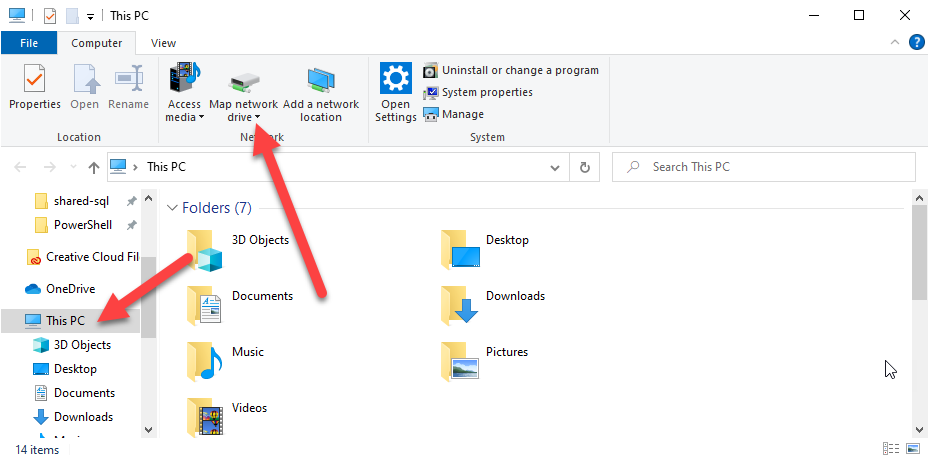Click Uninstall or change a program
This screenshot has height=462, width=929.
click(511, 70)
